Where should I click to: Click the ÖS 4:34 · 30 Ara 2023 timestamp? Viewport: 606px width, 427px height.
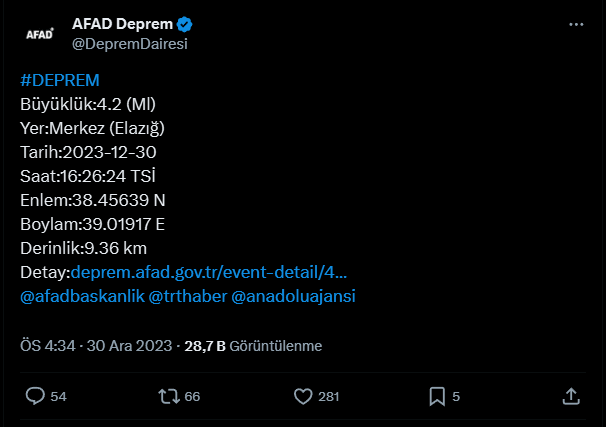[96, 346]
